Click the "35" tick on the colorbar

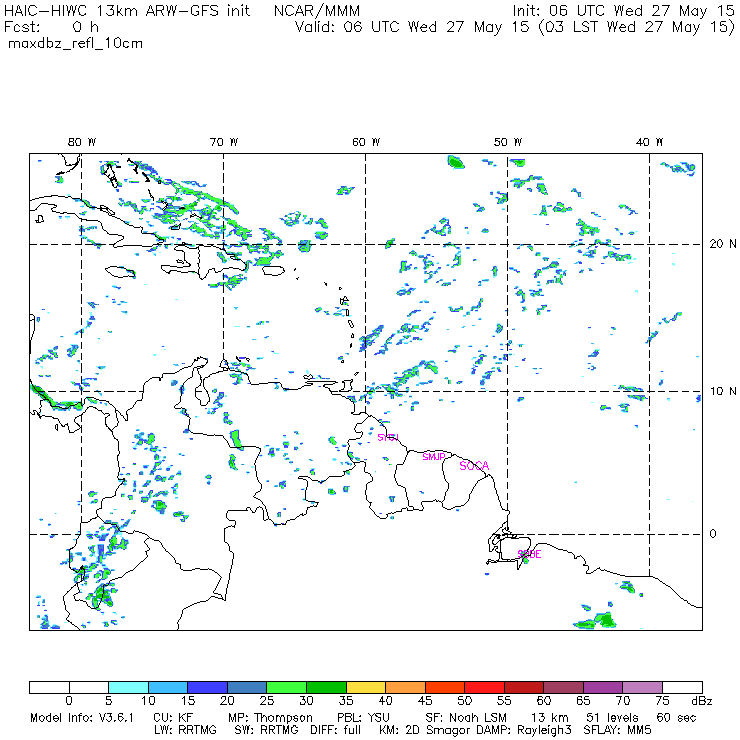346,701
